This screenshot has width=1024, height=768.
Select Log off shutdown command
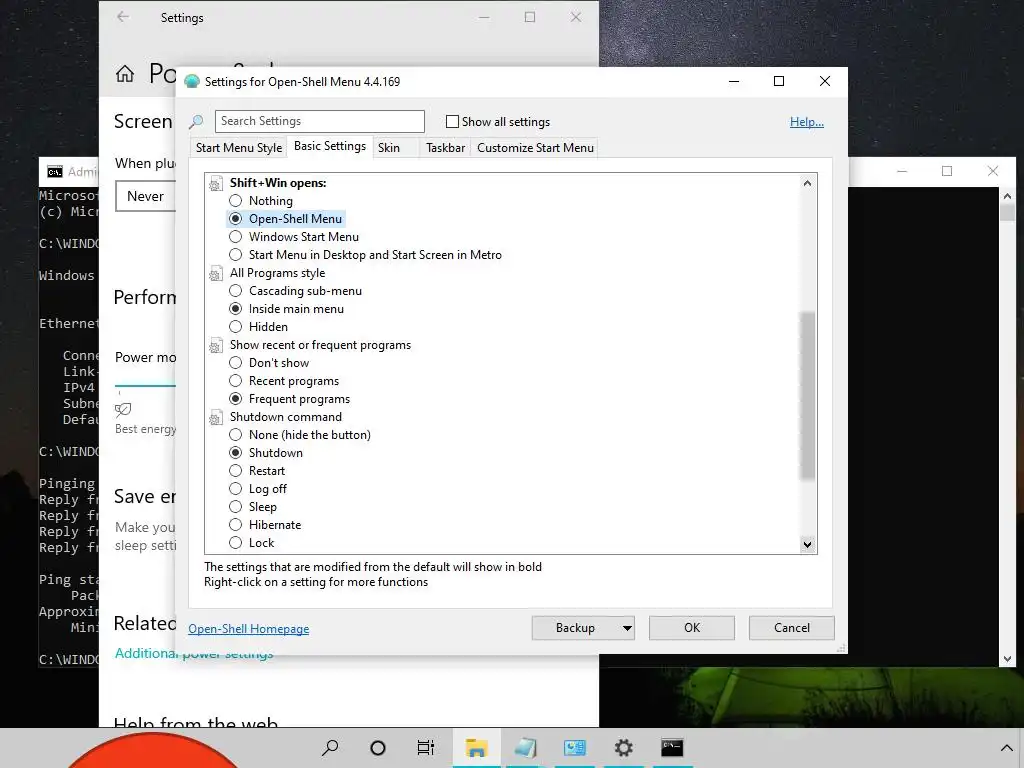pos(235,489)
